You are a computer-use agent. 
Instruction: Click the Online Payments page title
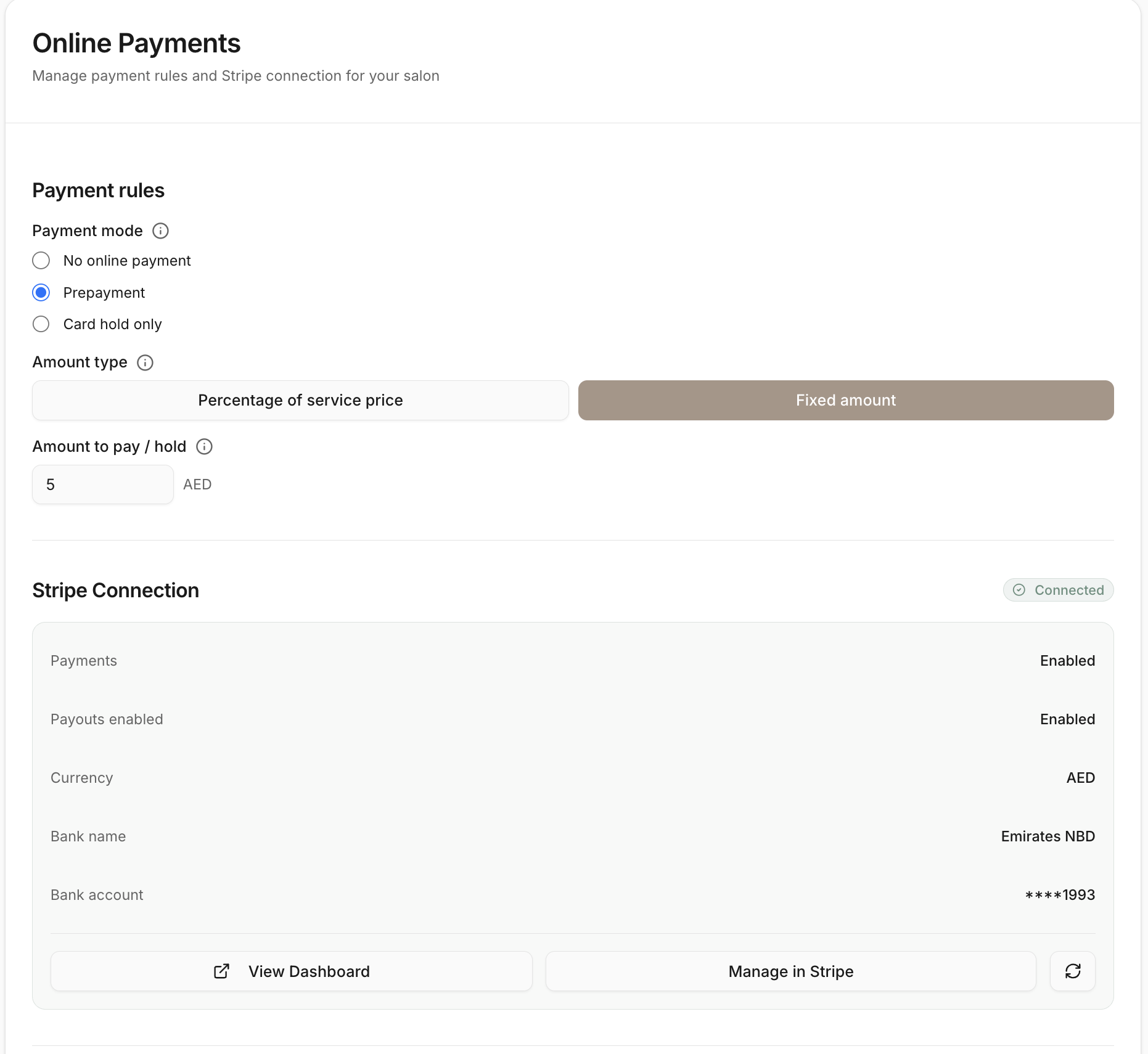(x=137, y=43)
